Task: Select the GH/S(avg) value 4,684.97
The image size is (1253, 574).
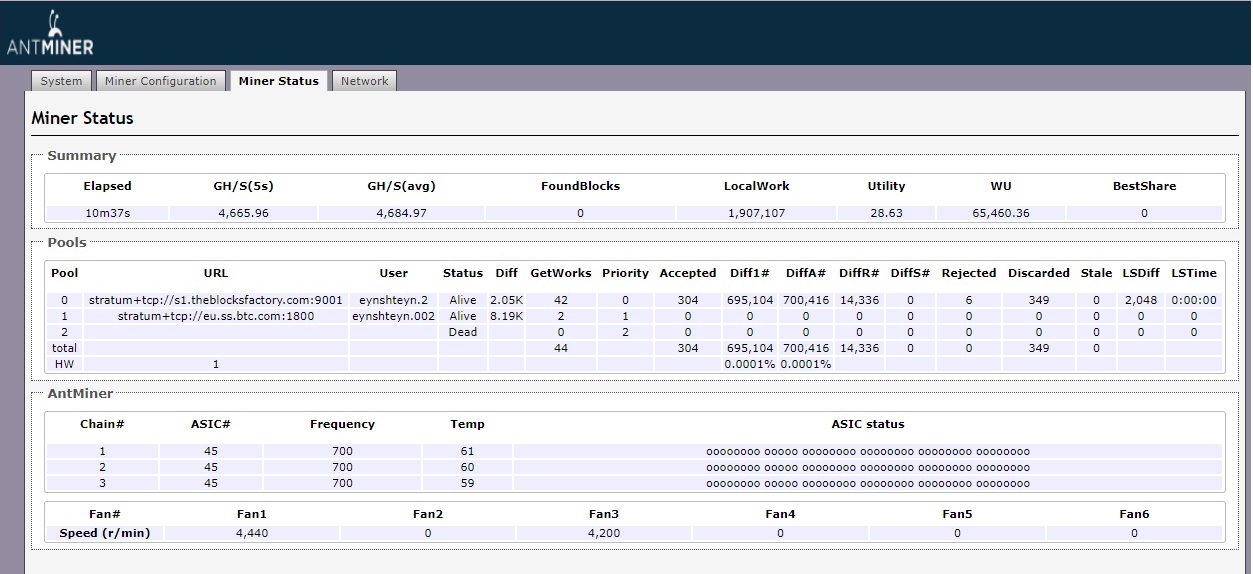Action: 401,213
